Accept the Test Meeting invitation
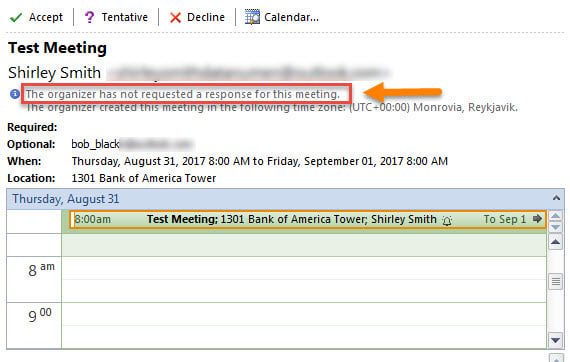This screenshot has width=570, height=362. tap(36, 17)
